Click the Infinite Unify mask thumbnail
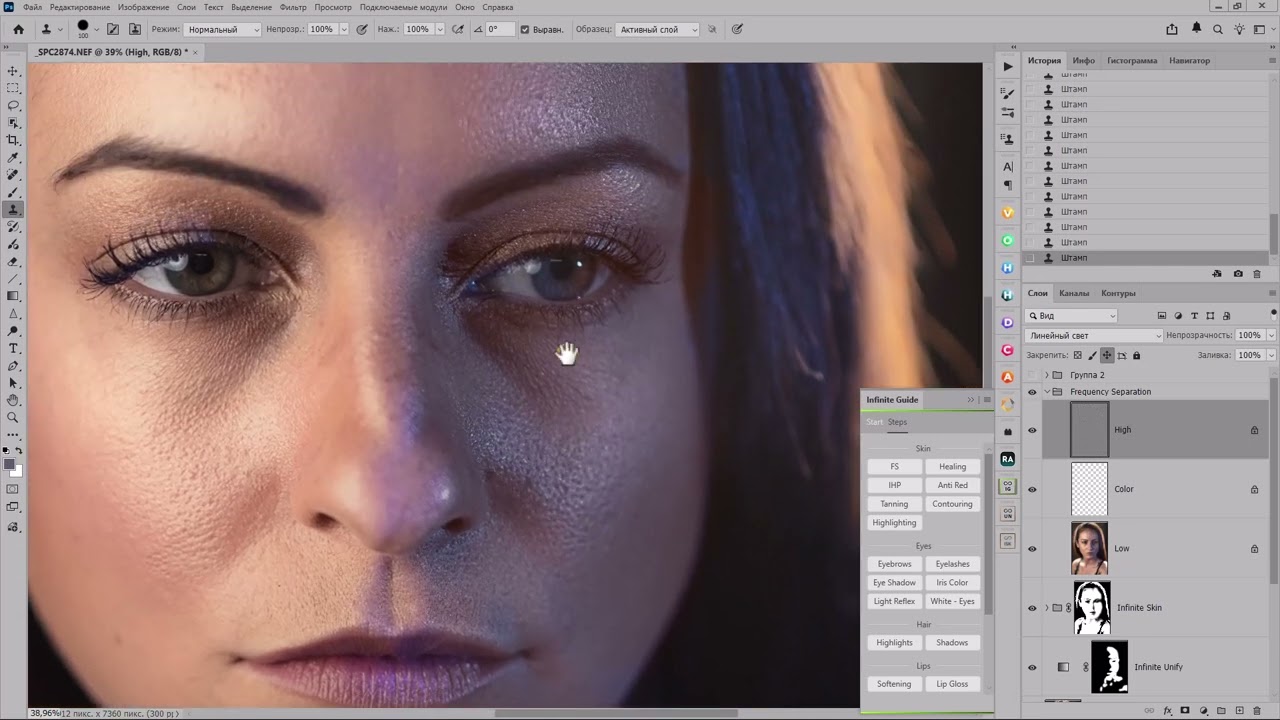 [x=1109, y=667]
